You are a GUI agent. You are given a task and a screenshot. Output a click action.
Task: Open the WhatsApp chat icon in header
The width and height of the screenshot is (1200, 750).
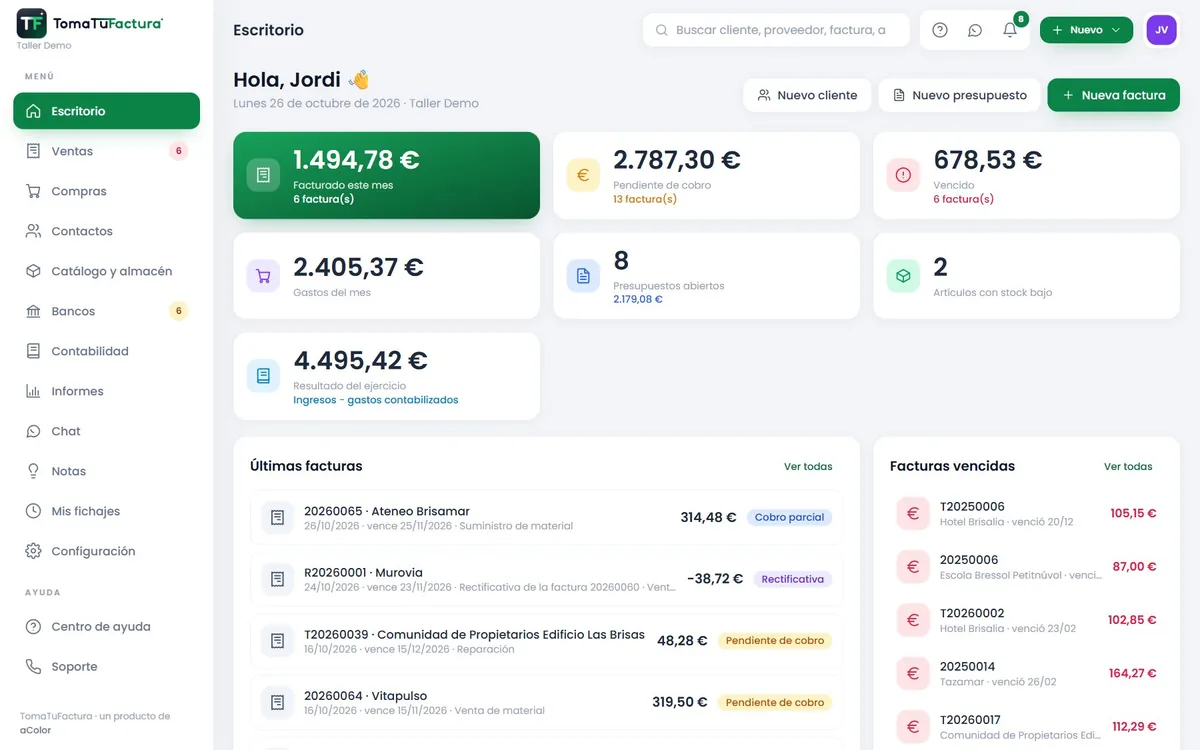[975, 30]
